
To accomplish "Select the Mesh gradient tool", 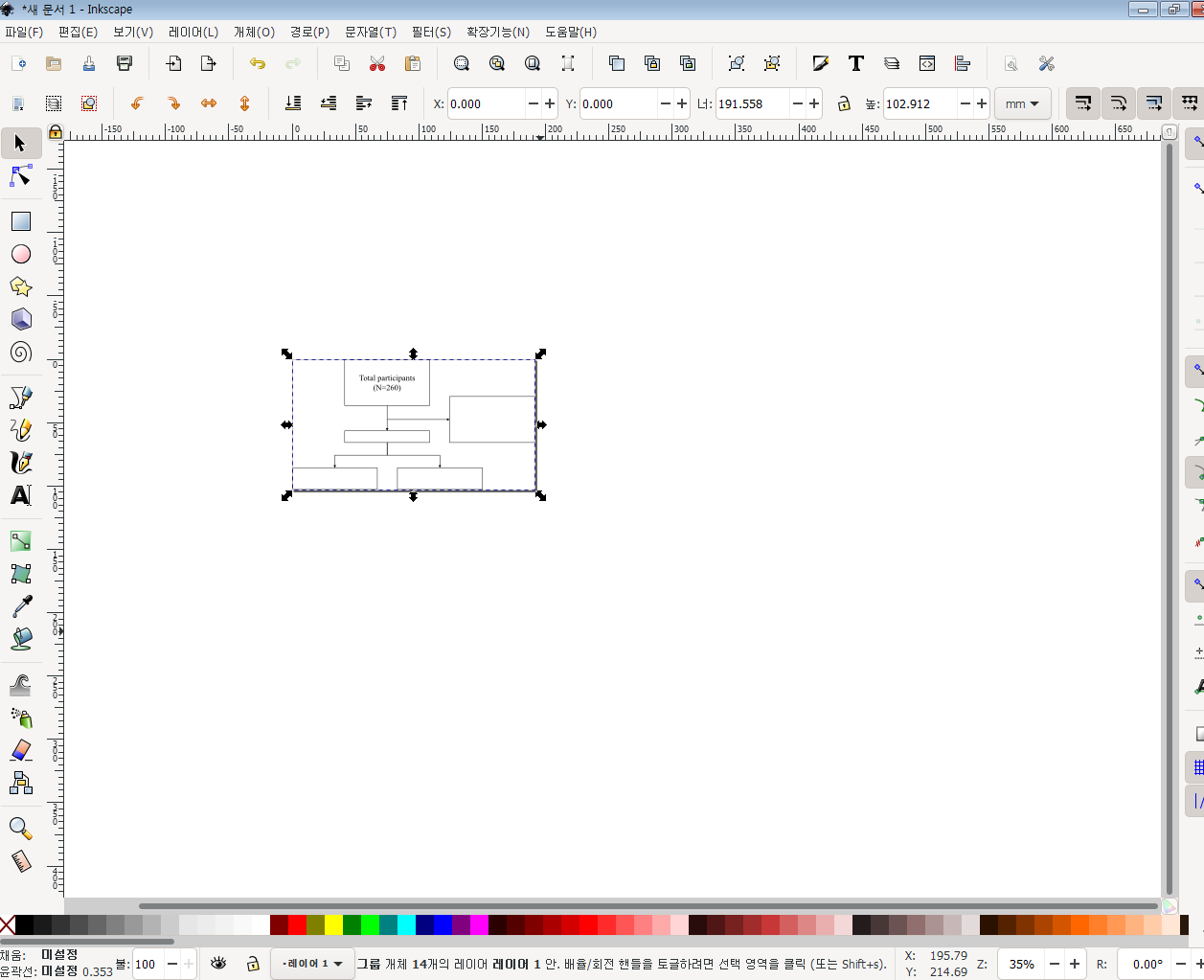I will (x=20, y=574).
